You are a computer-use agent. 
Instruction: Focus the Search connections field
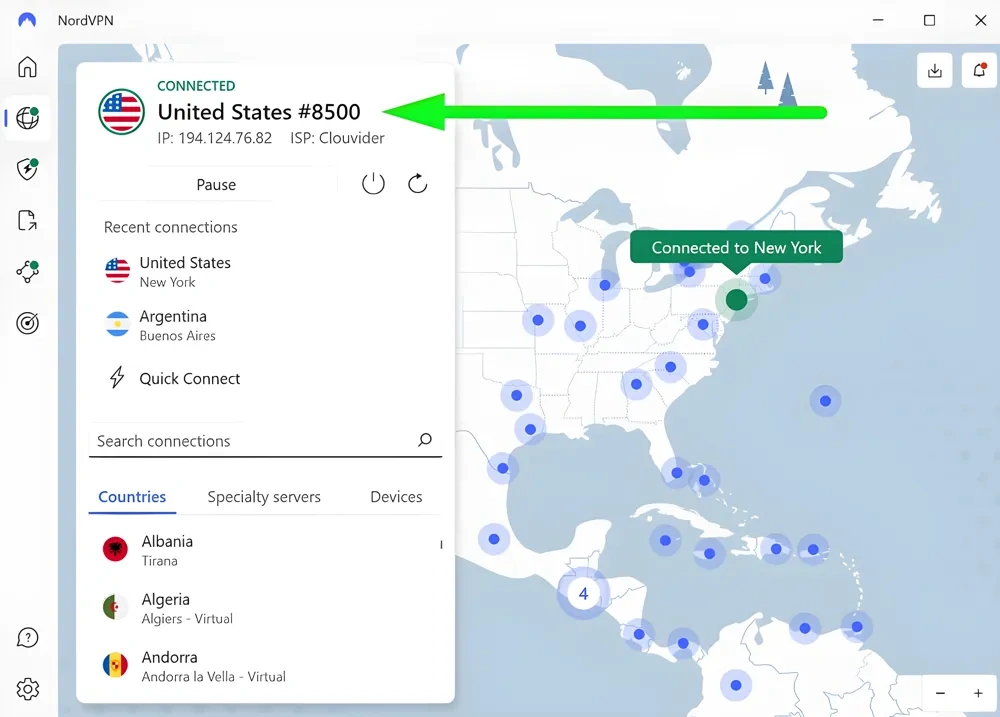click(x=265, y=440)
